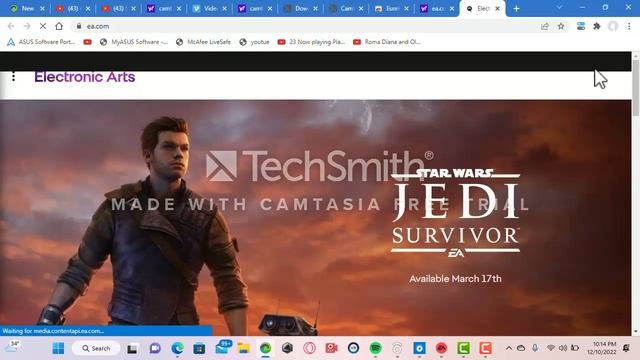
Task: Open the extensions puzzle piece menu
Action: pyautogui.click(x=597, y=26)
